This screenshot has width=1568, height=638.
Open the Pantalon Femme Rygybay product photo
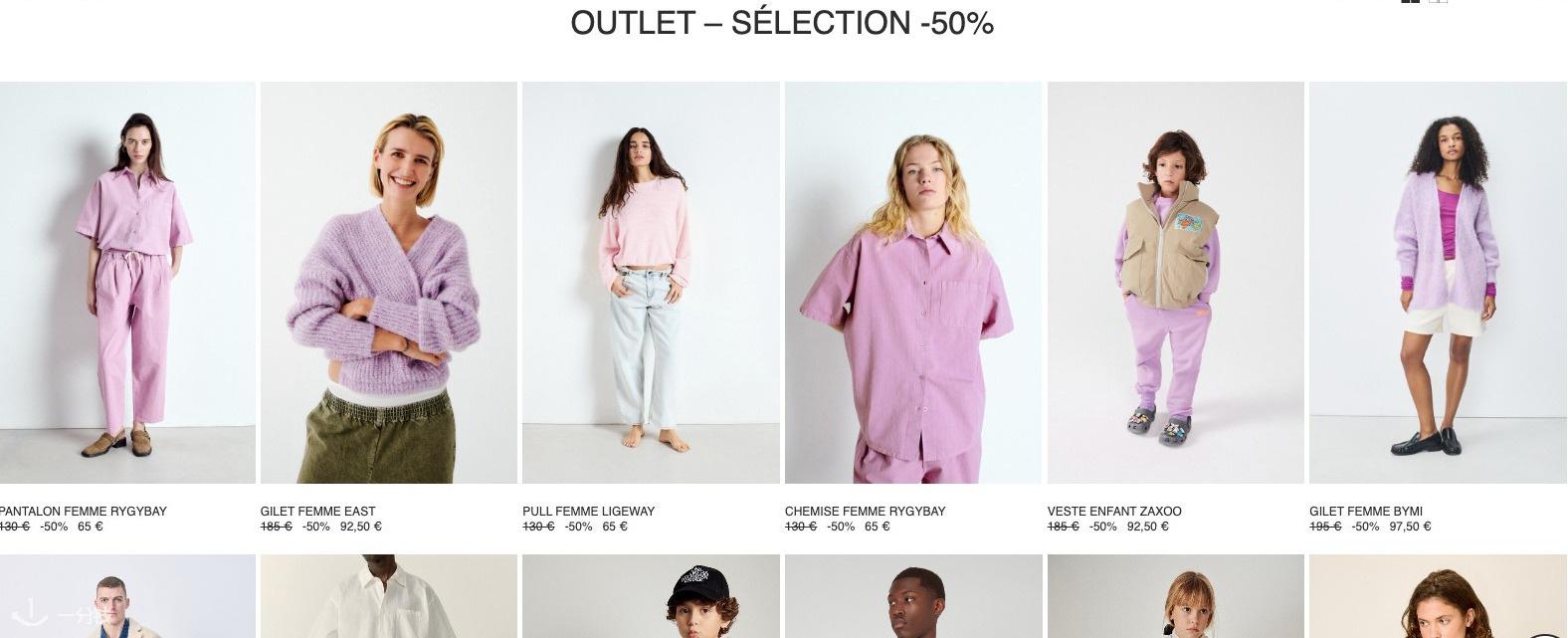(127, 283)
